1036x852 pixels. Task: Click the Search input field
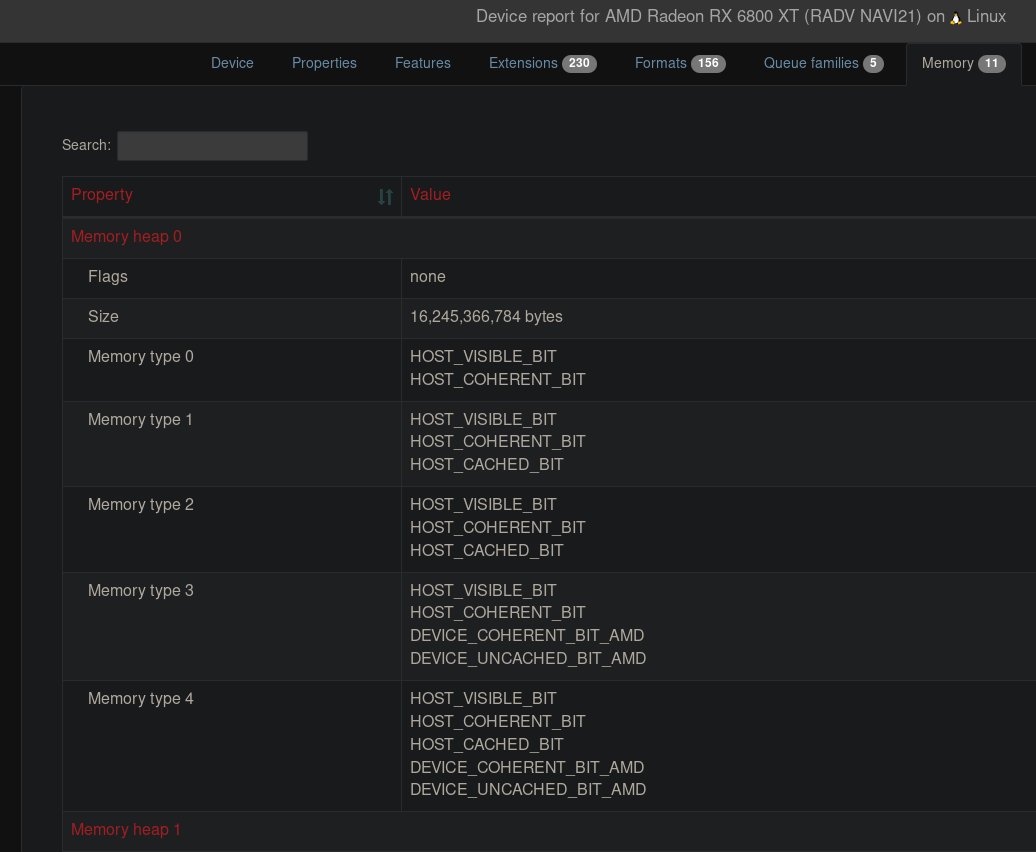[212, 145]
